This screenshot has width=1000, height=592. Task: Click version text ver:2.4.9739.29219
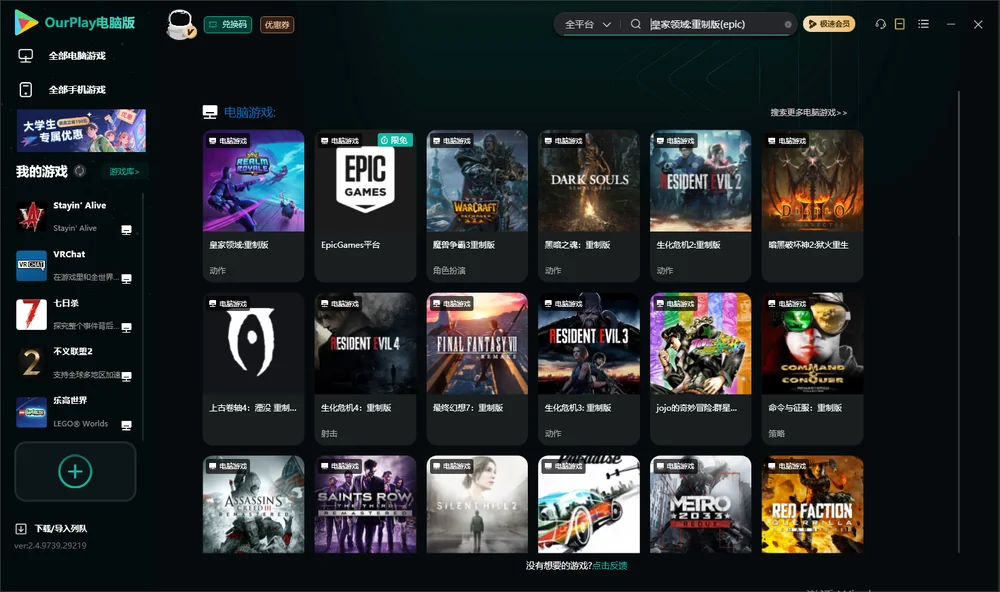50,545
